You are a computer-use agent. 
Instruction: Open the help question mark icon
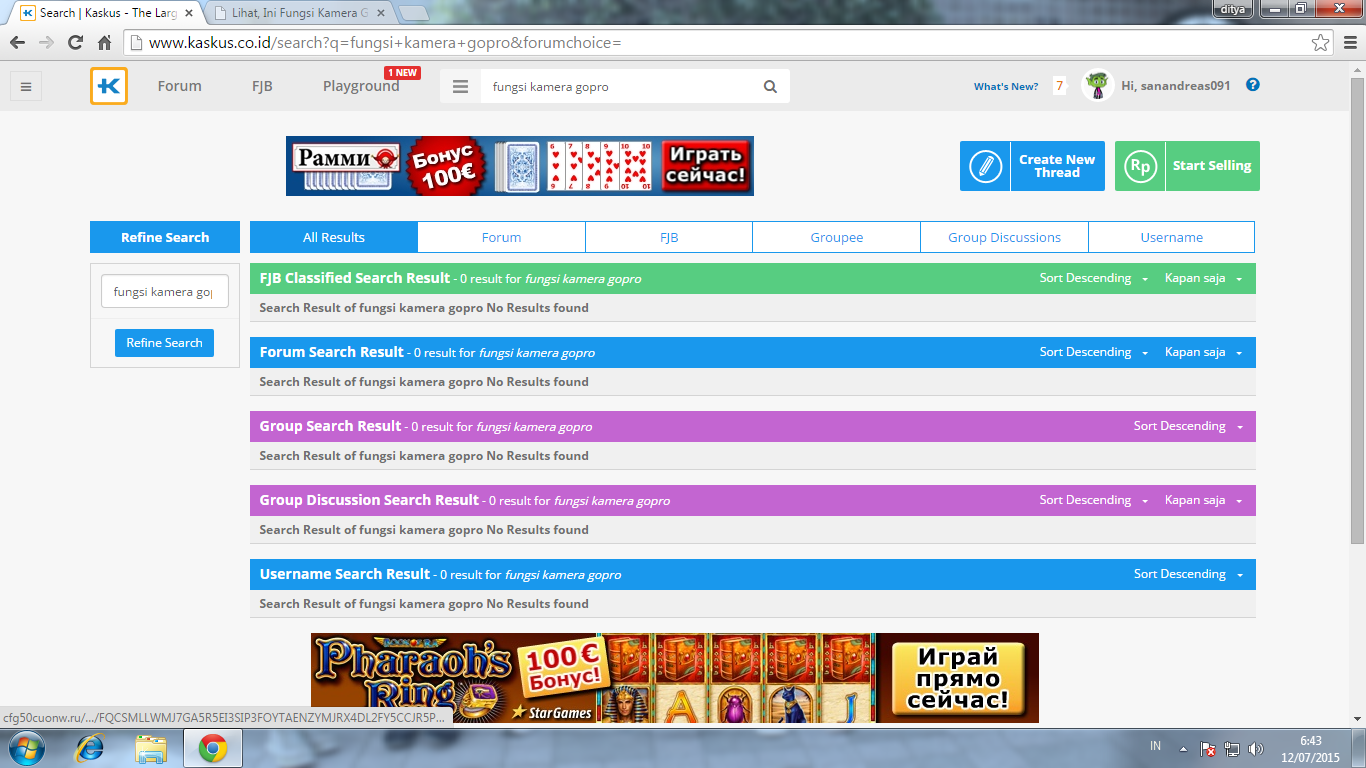coord(1253,85)
